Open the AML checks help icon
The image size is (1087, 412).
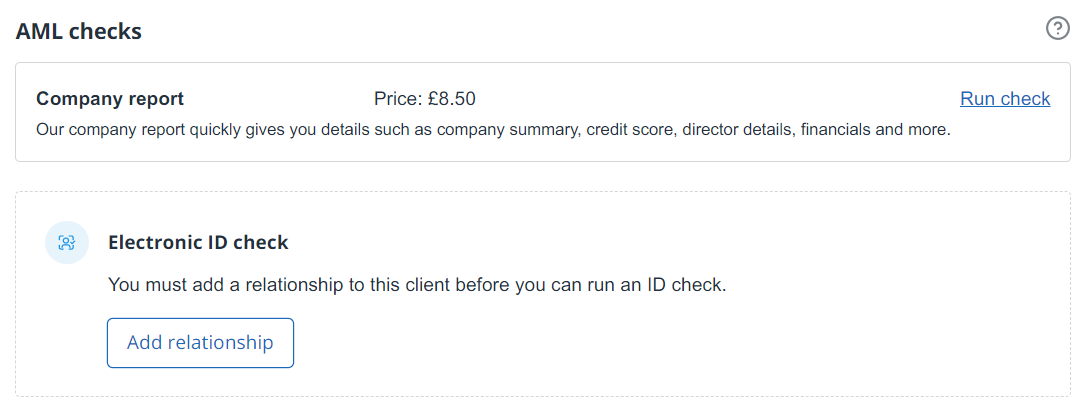(1057, 28)
